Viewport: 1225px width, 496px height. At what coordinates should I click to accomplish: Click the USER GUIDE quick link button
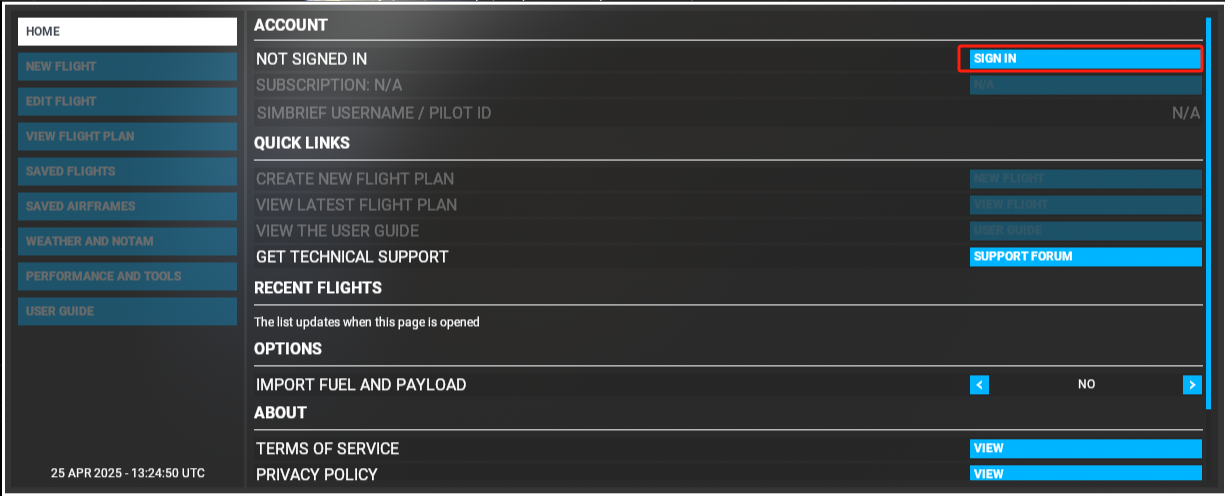[x=1085, y=231]
